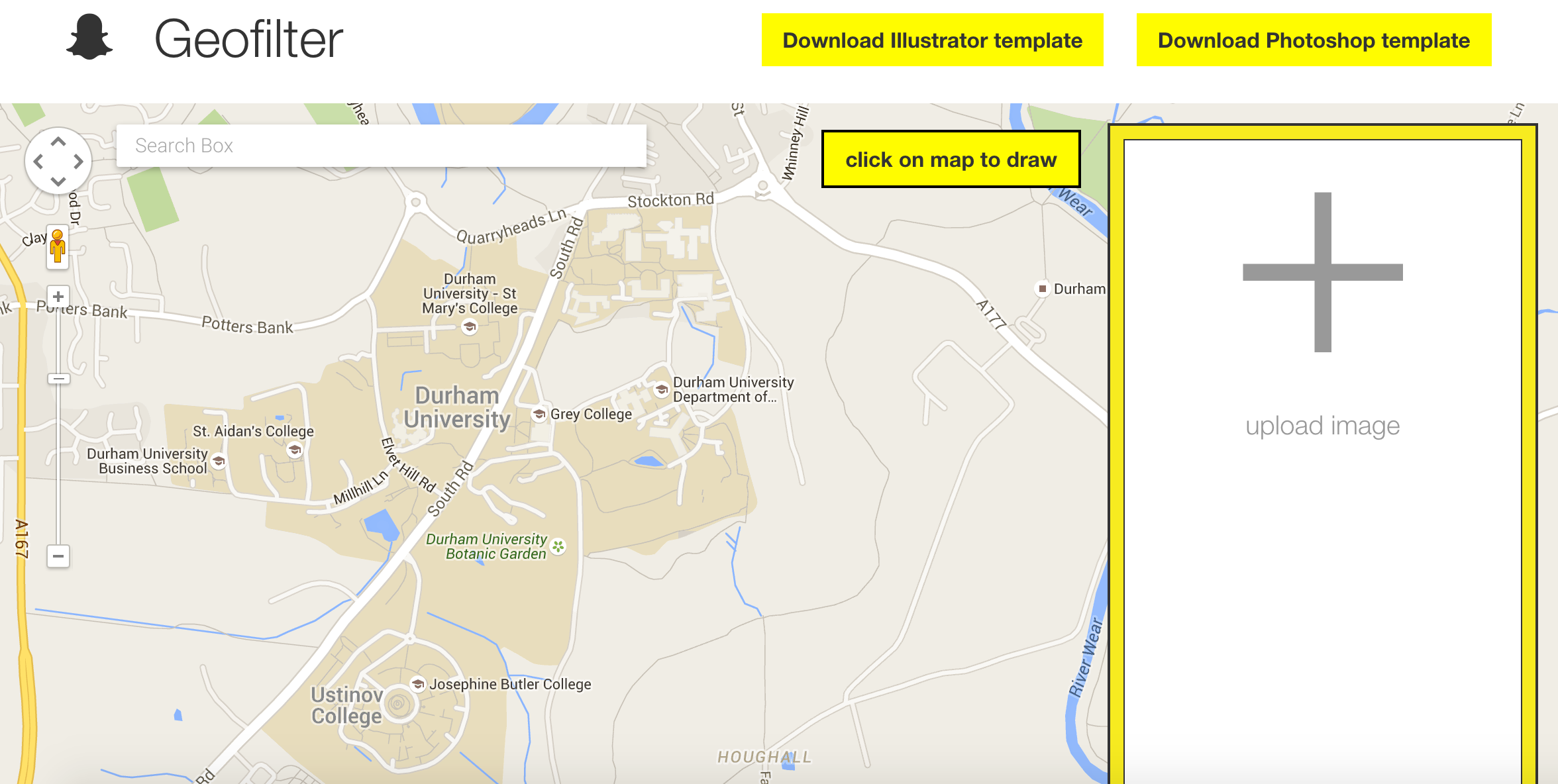Download the Illustrator template

coord(933,40)
